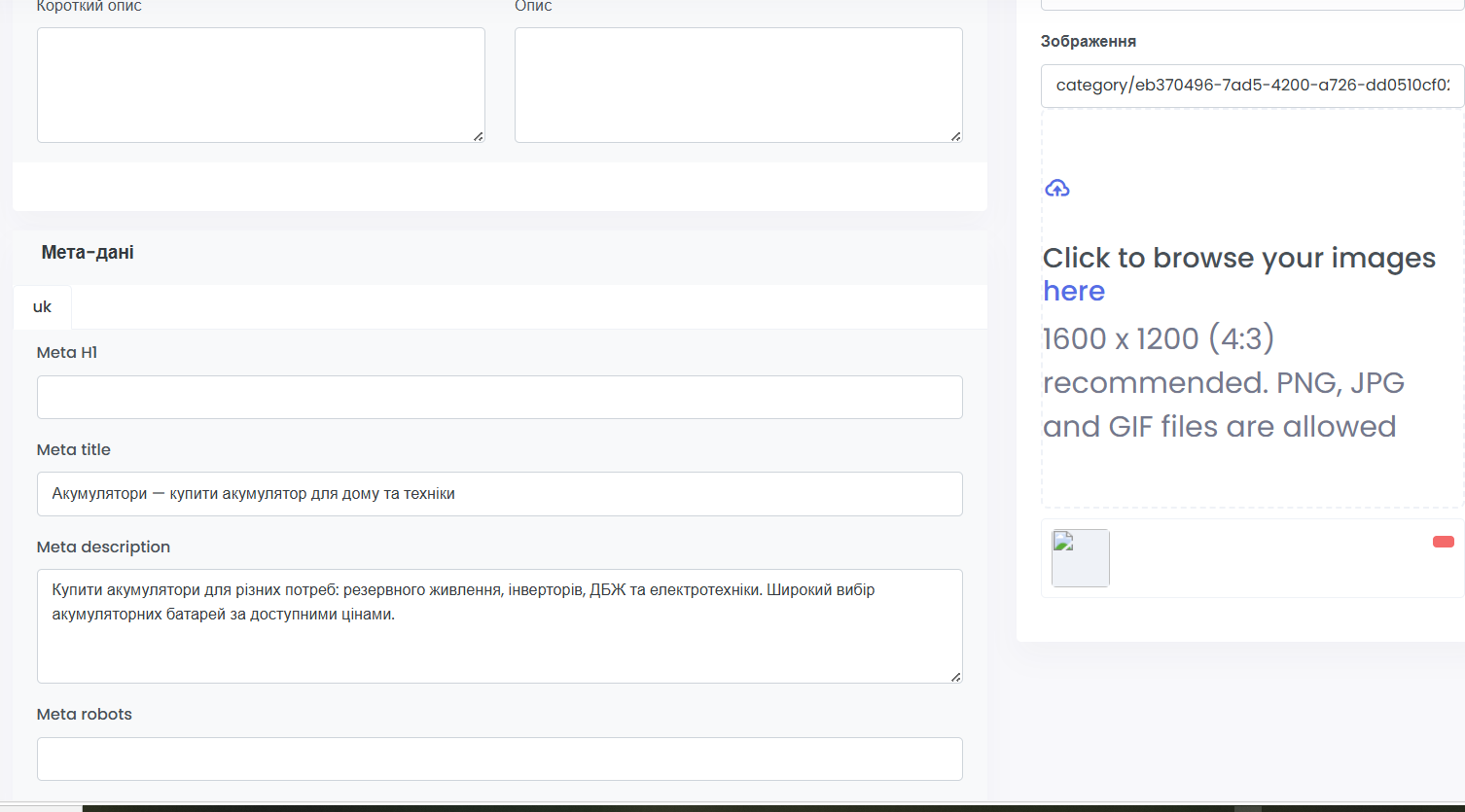Click the Meta title label
This screenshot has width=1465, height=812.
click(x=74, y=449)
